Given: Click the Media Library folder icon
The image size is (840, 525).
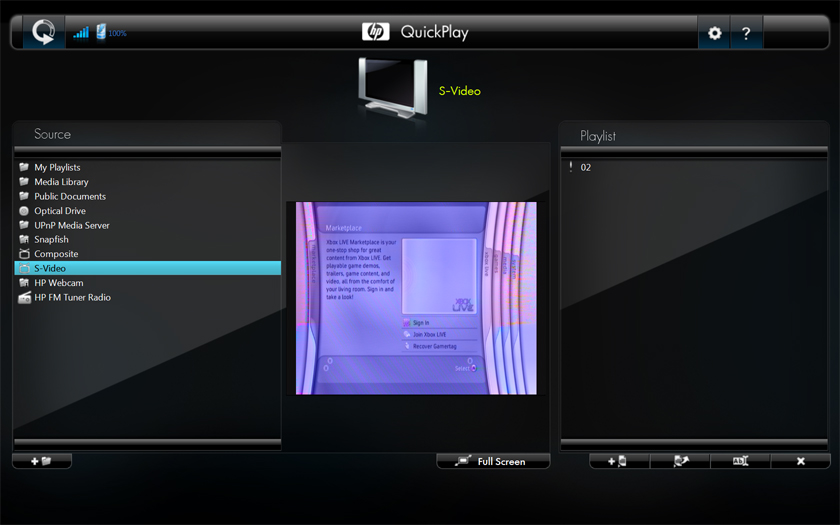Looking at the screenshot, I should (24, 182).
